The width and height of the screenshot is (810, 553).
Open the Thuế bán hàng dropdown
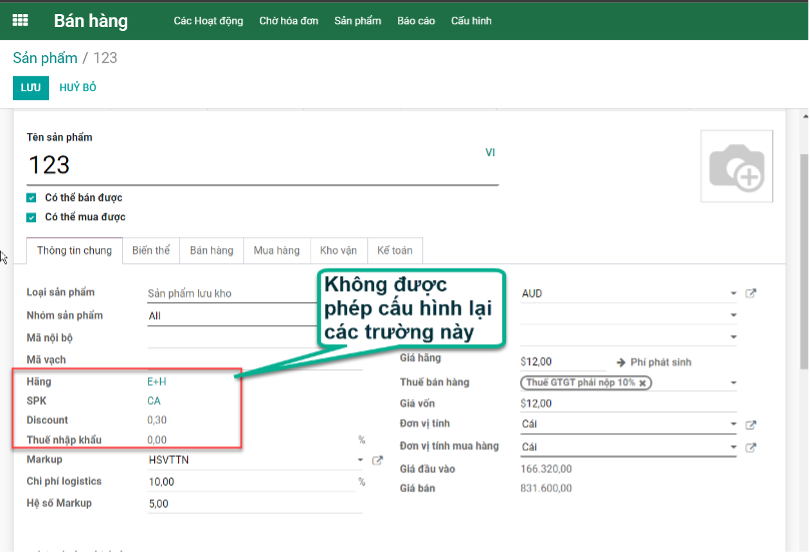click(x=733, y=383)
